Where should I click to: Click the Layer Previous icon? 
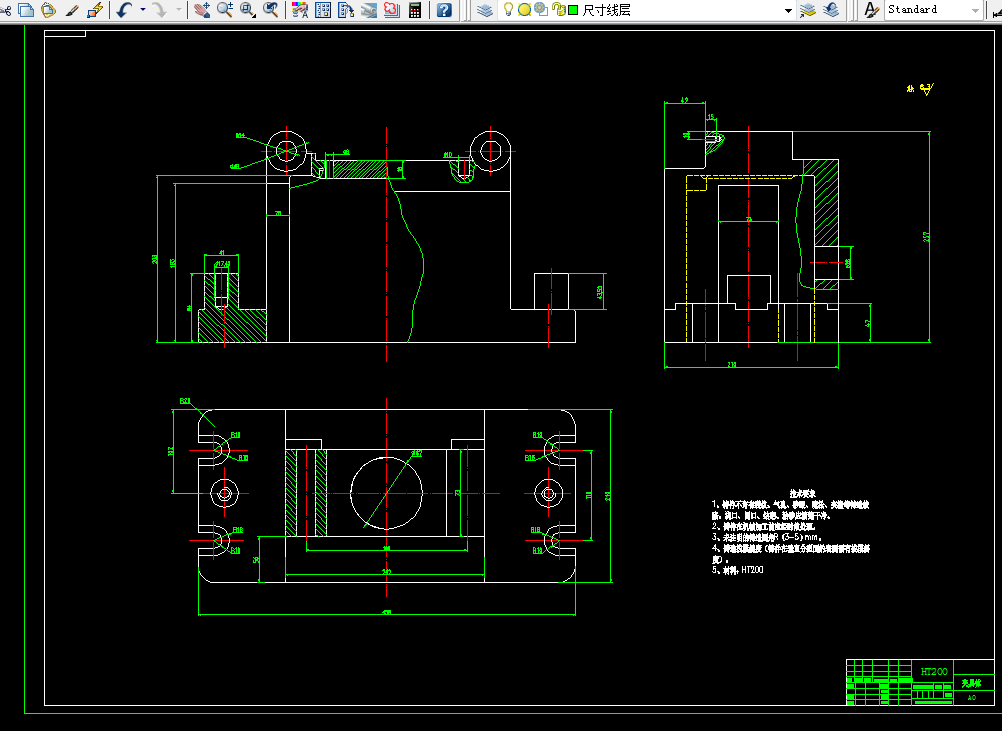(831, 10)
